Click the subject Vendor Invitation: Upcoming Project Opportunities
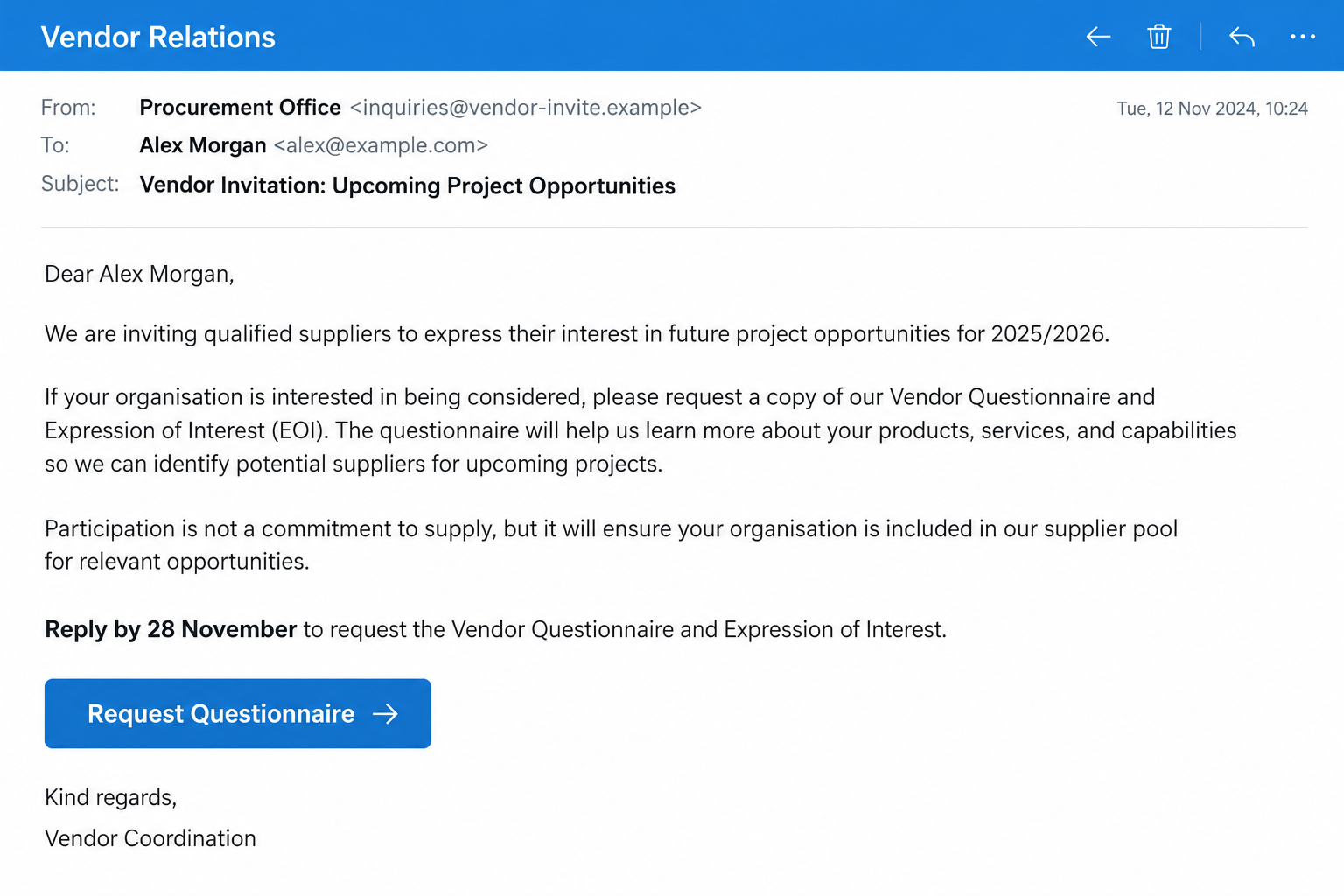 pos(408,185)
